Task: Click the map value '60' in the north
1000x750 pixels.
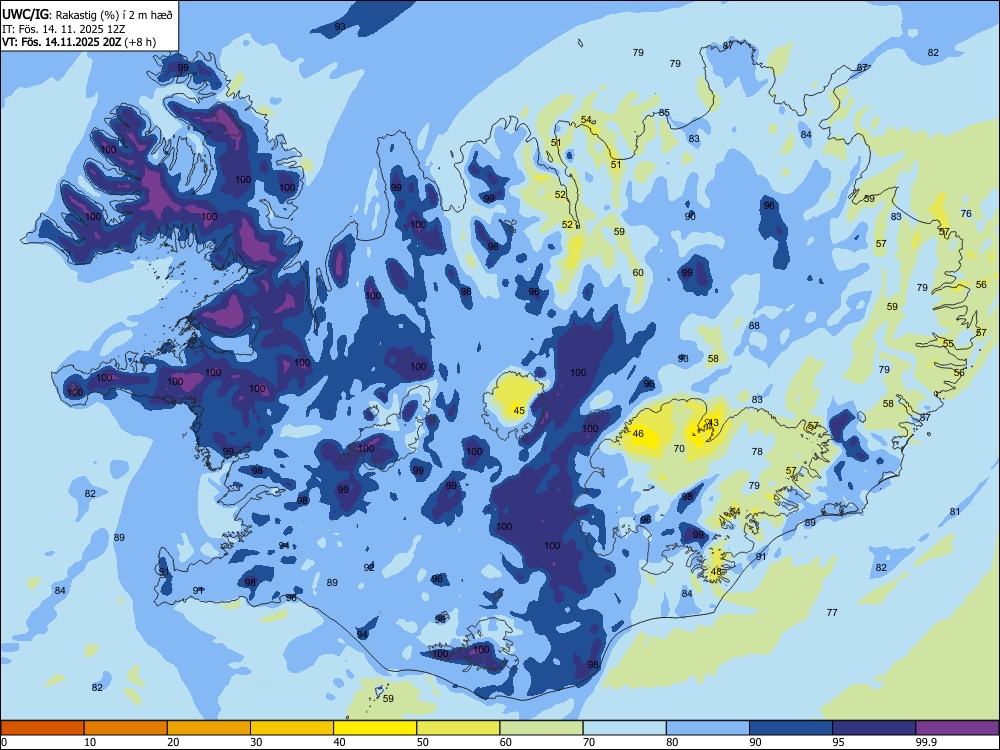Action: pyautogui.click(x=638, y=273)
